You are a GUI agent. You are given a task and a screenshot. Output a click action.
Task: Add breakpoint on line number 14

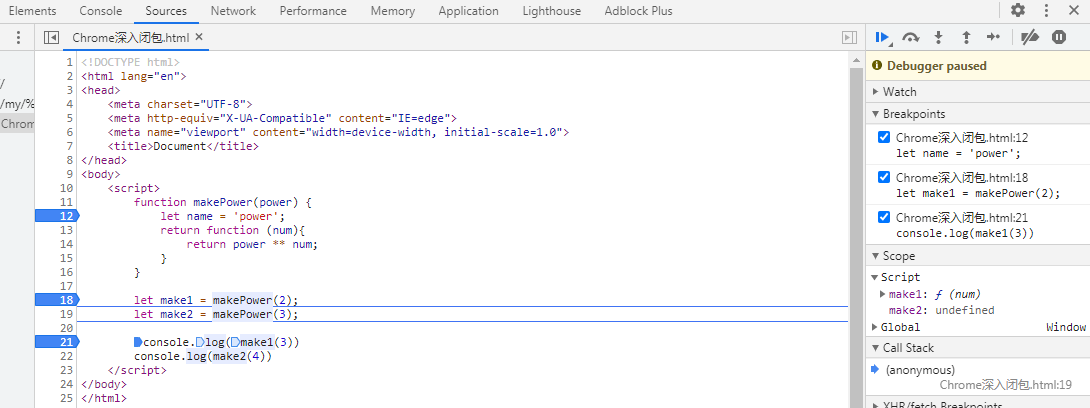click(x=66, y=244)
